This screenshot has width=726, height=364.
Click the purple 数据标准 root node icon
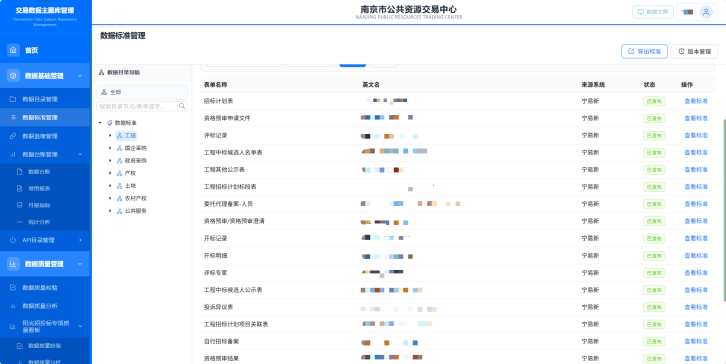[x=110, y=123]
